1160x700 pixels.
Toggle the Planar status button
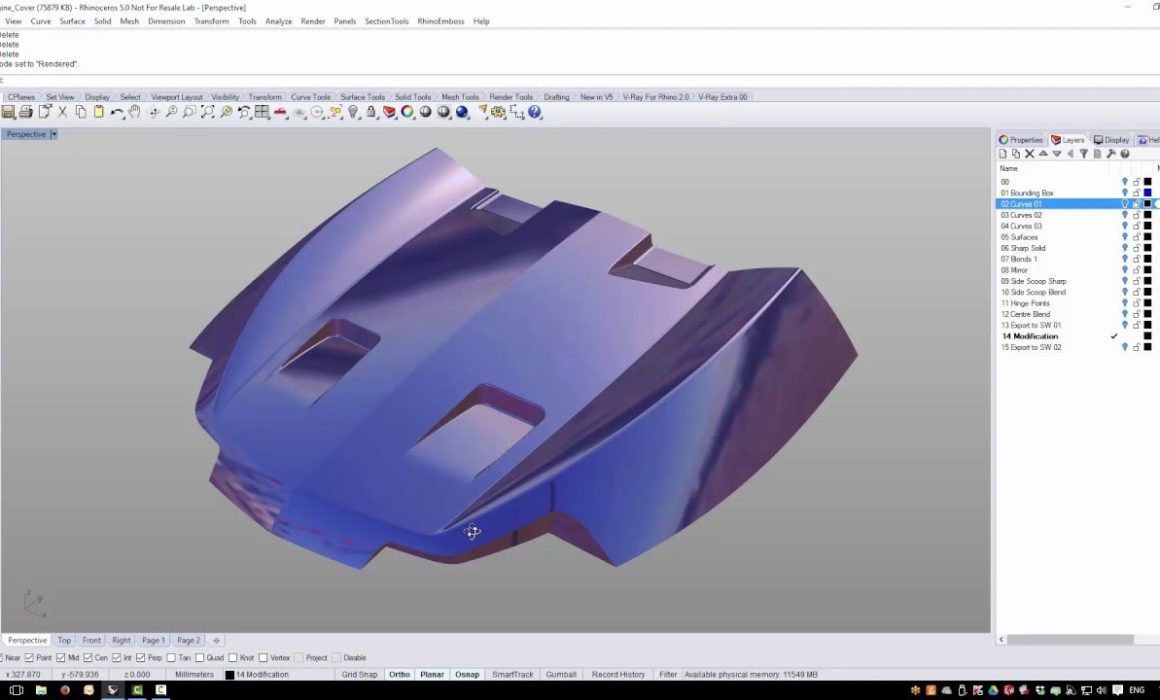pyautogui.click(x=432, y=674)
